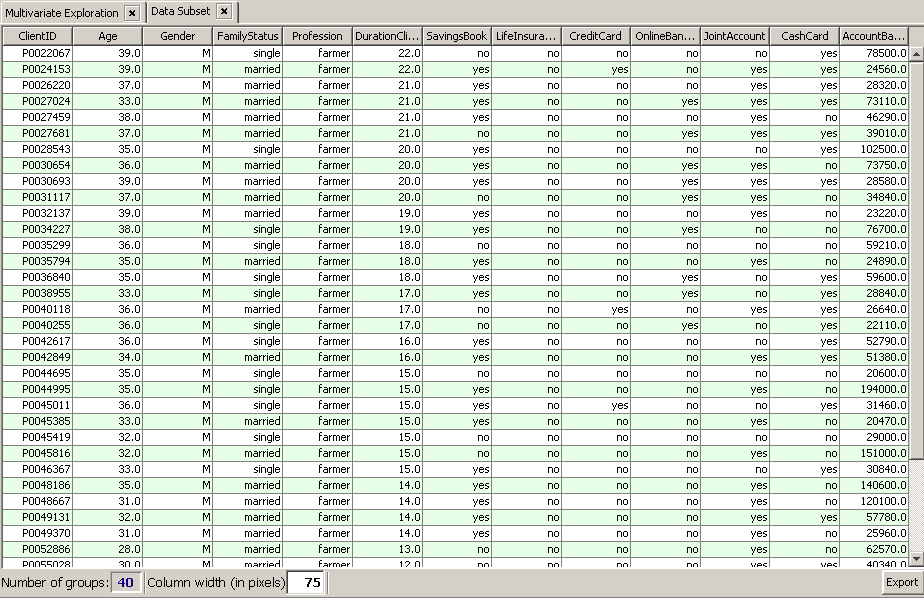Screen dimensions: 924x598
Task: Sort by the DurationCli column header
Action: coord(388,36)
